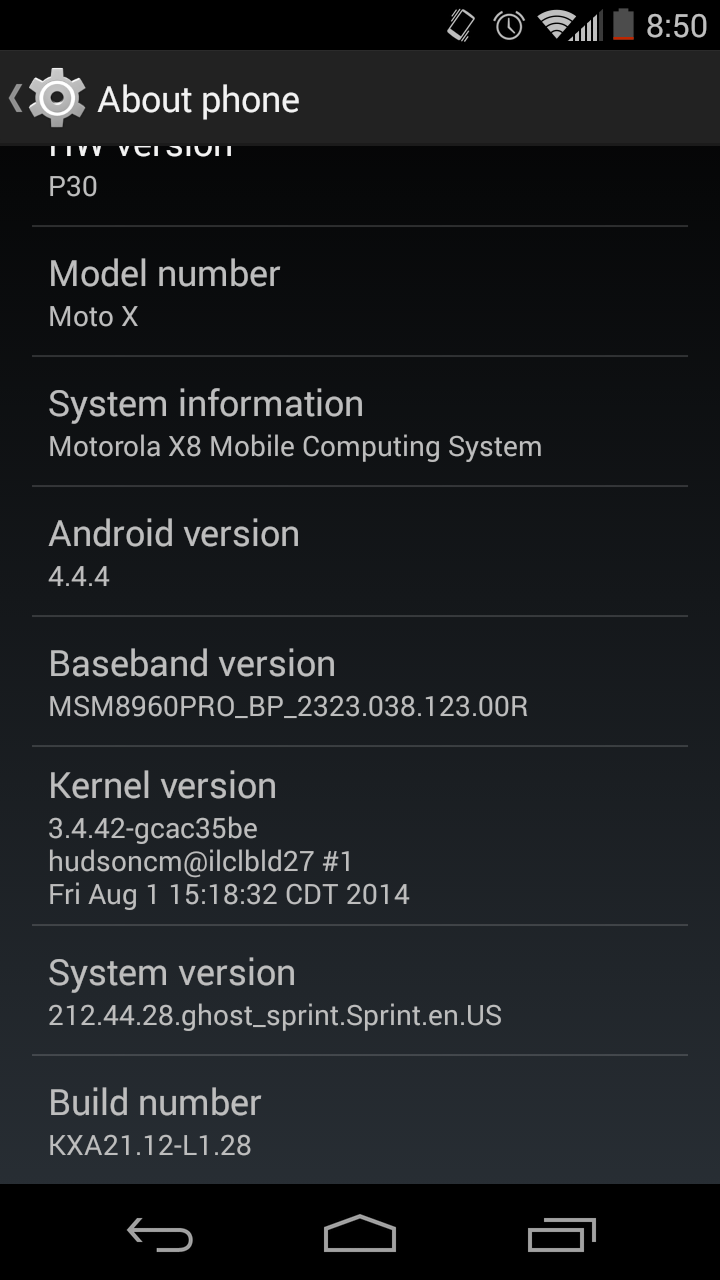Viewport: 720px width, 1280px height.
Task: Tap the auto-rotate status bar icon
Action: click(x=461, y=25)
